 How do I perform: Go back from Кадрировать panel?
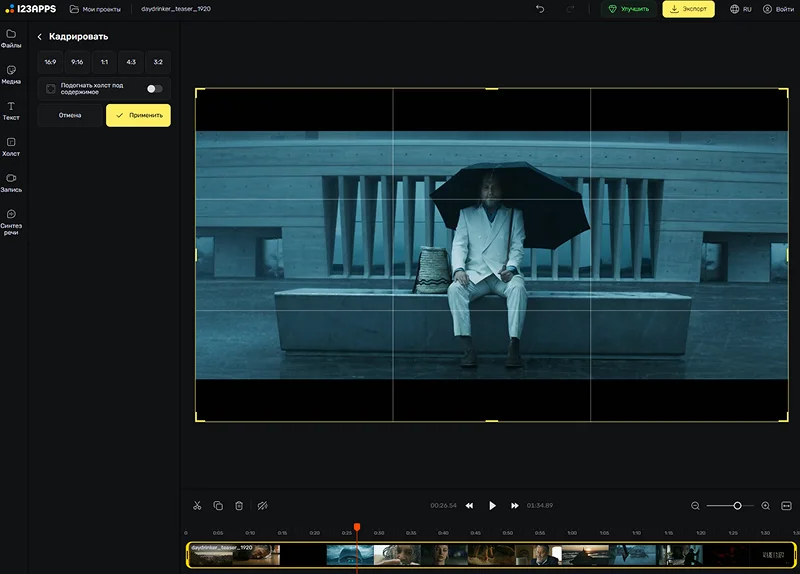coord(40,37)
